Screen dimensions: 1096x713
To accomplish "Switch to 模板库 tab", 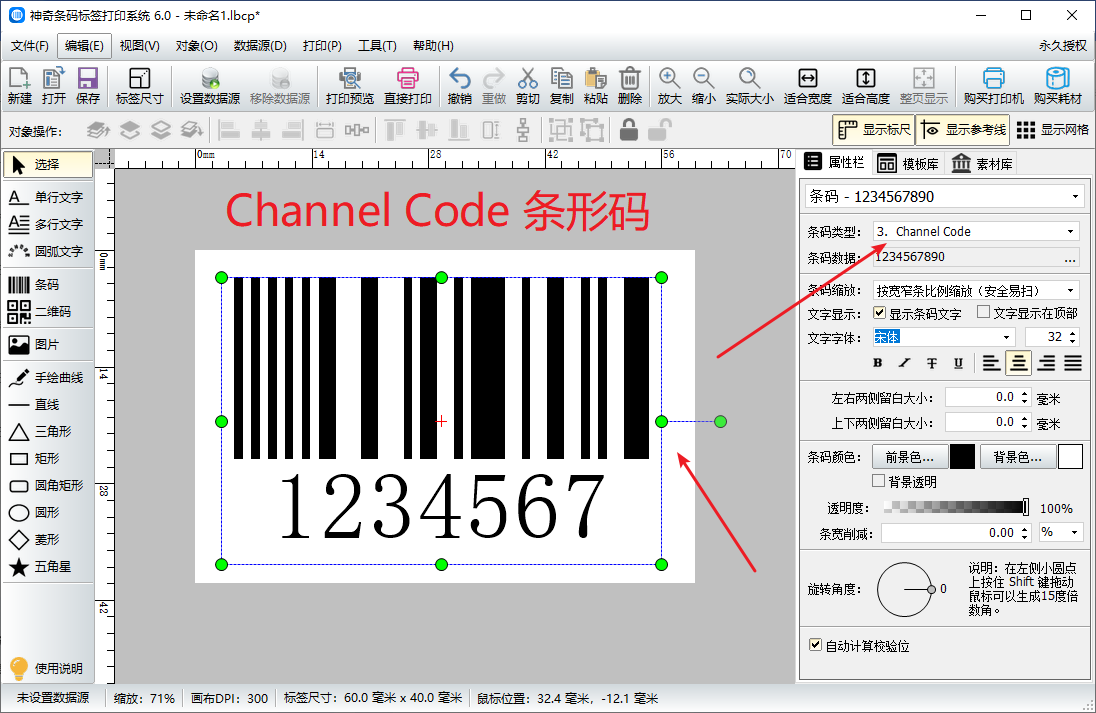I will point(908,164).
